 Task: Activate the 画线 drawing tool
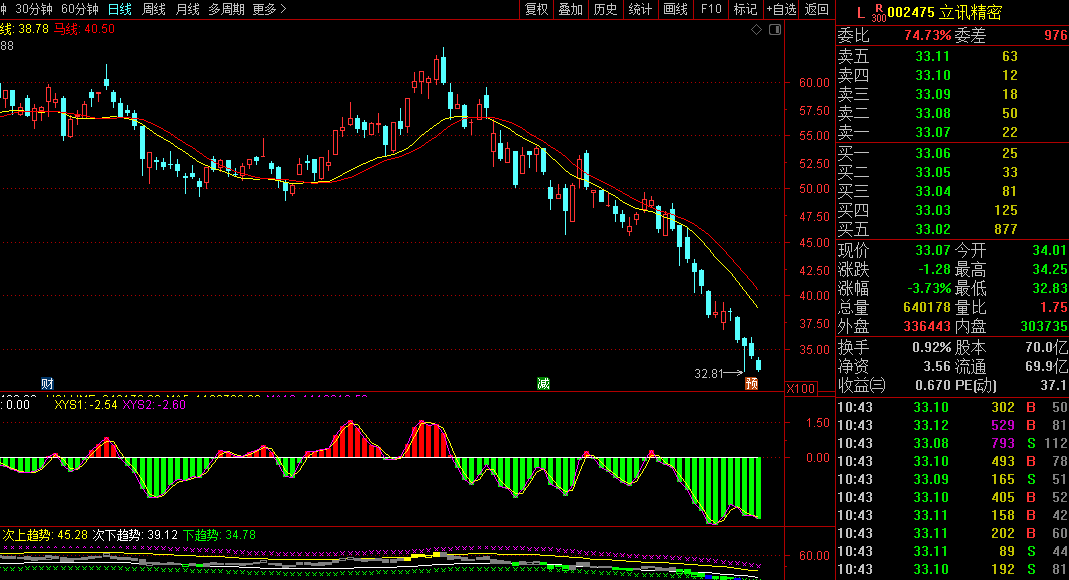(676, 10)
